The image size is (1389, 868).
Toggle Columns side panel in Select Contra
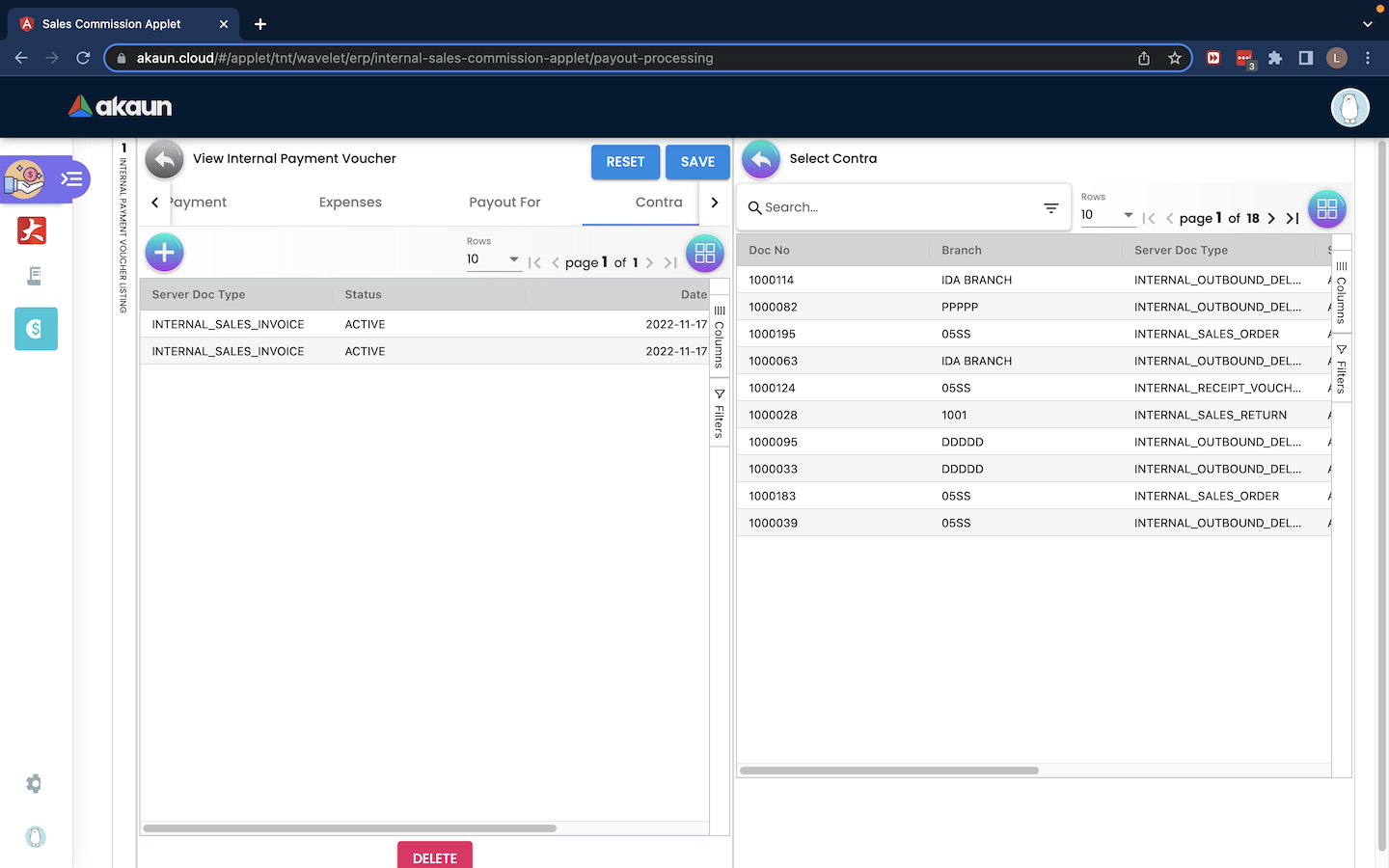click(1341, 293)
